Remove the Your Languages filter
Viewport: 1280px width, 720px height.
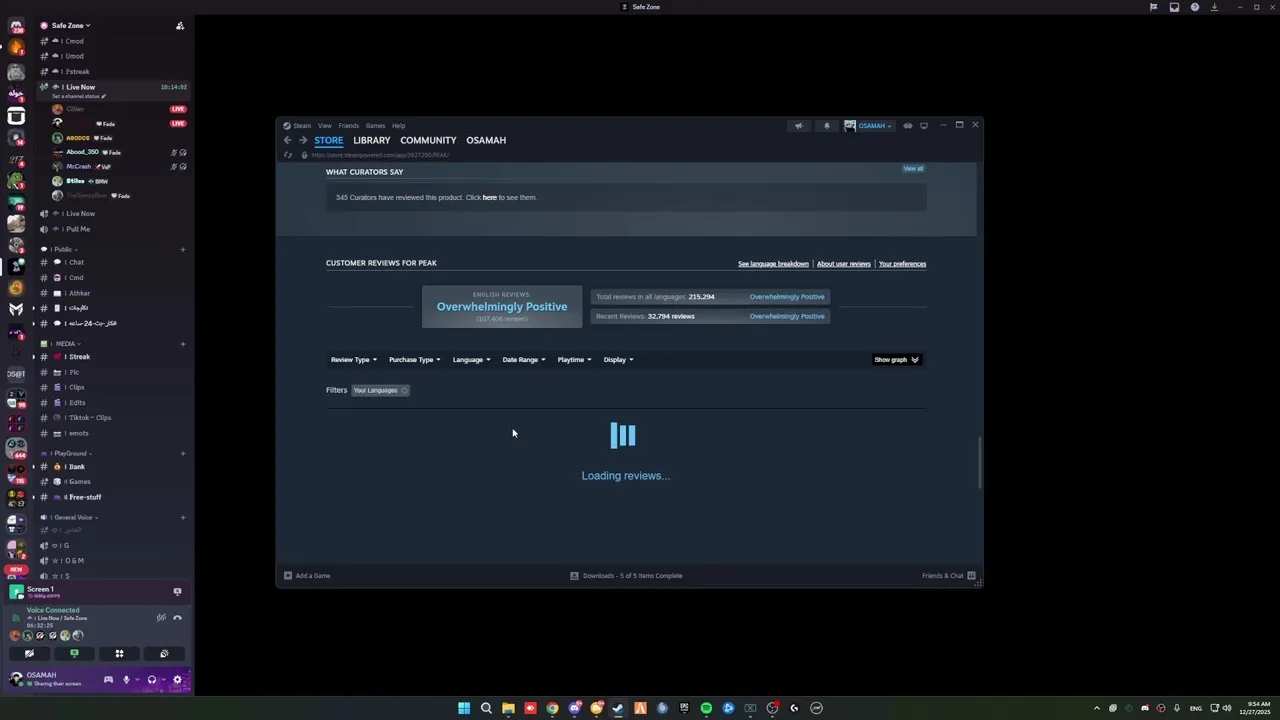coord(404,390)
